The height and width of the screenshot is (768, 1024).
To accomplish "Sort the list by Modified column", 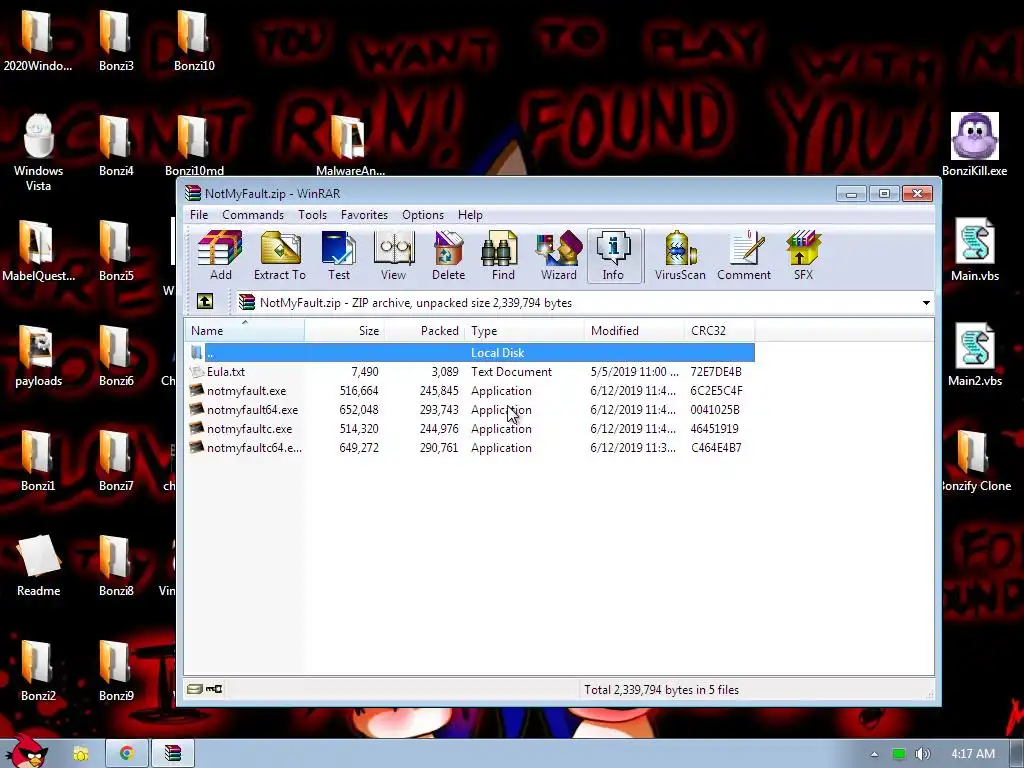I will tap(634, 330).
